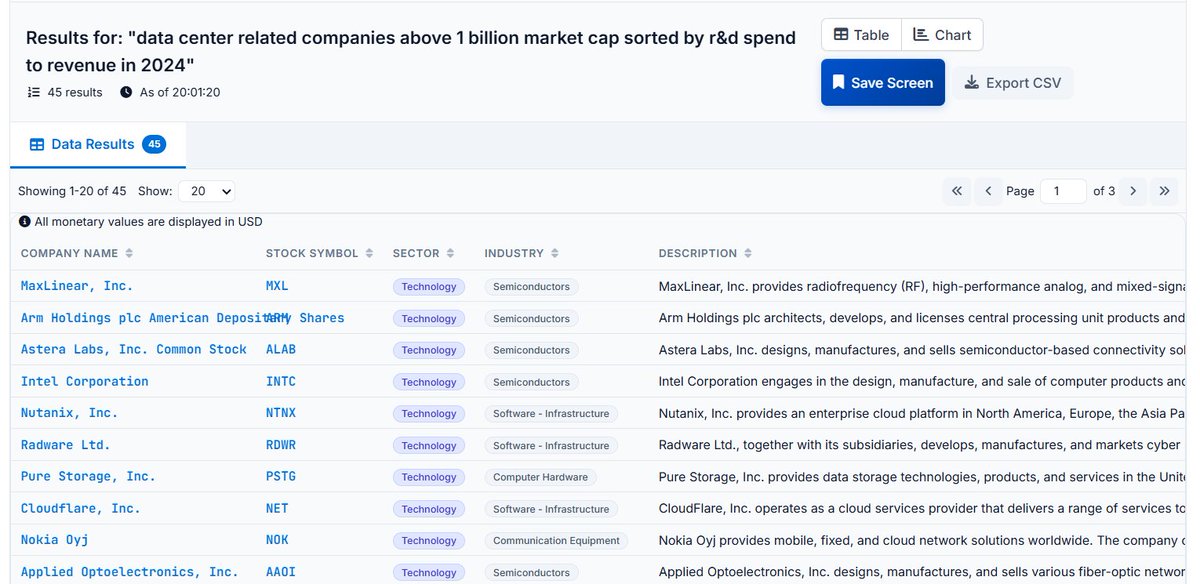Open Nokia Oyj company link
Screen dimensions: 1200x584
coord(54,540)
